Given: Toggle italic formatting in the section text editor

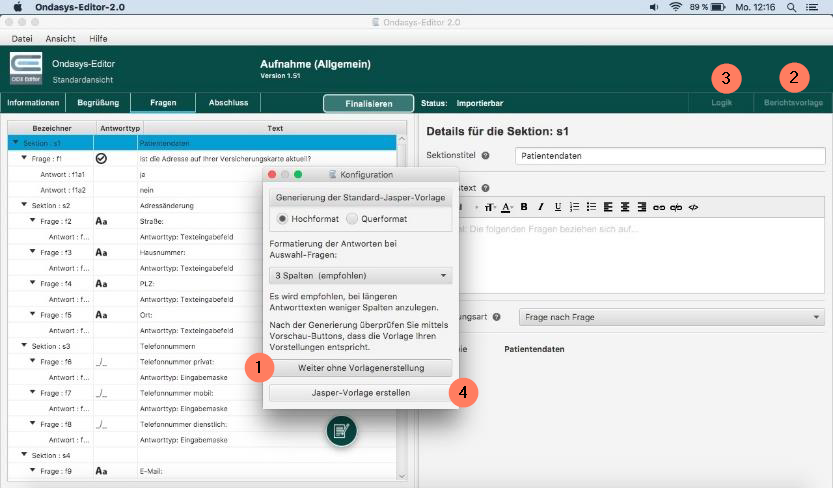Looking at the screenshot, I should coord(541,207).
